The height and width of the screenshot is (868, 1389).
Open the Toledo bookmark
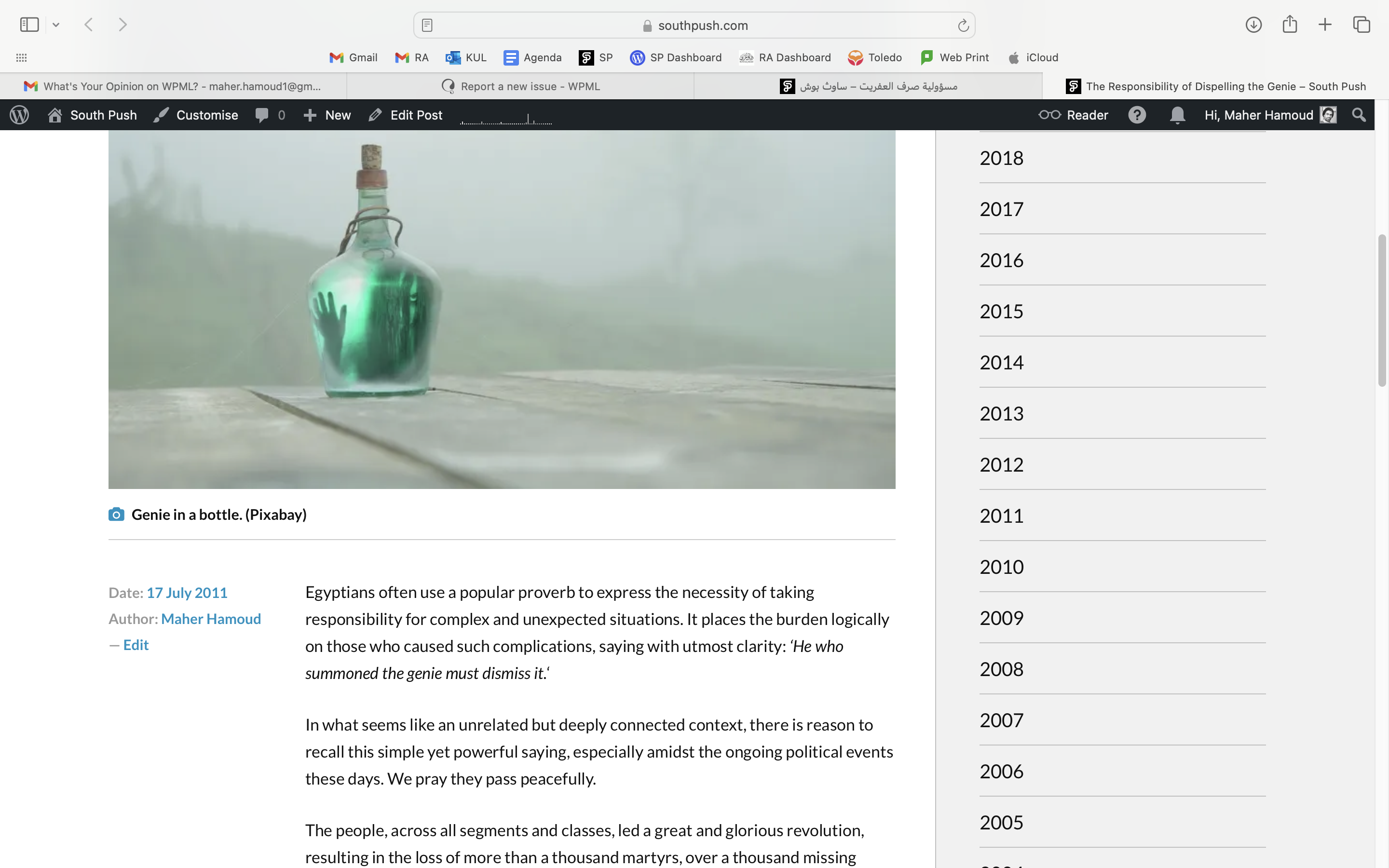tap(875, 57)
